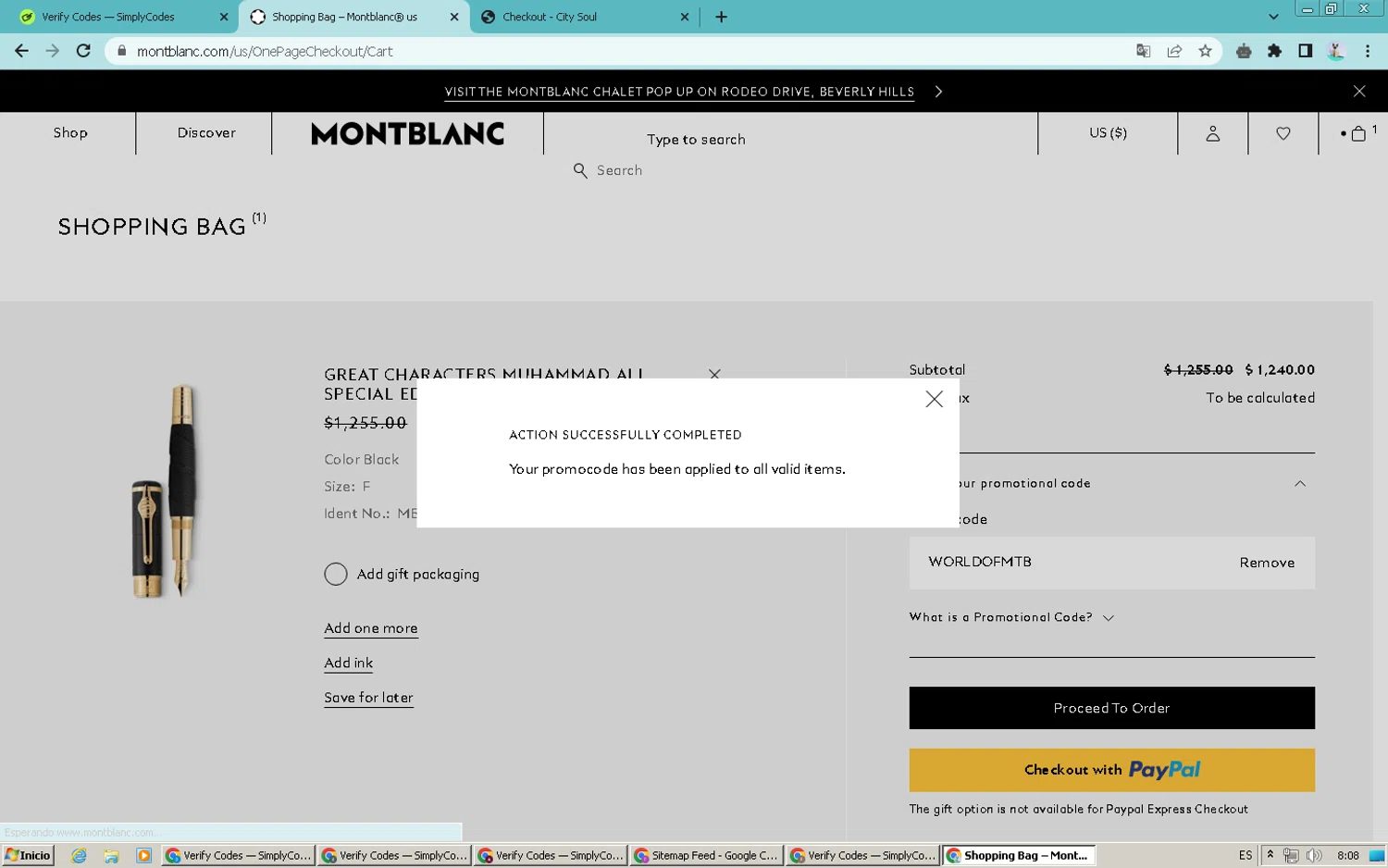
Task: Go to next announcement with arrow
Action: (x=938, y=91)
